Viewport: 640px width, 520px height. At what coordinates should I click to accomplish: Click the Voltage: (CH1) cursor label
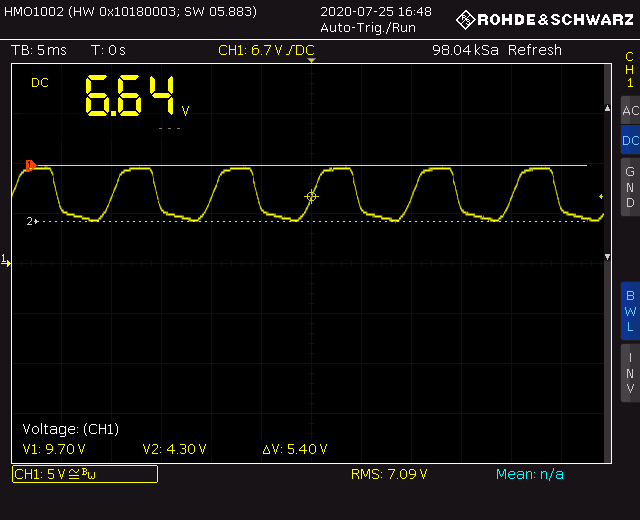pos(71,429)
